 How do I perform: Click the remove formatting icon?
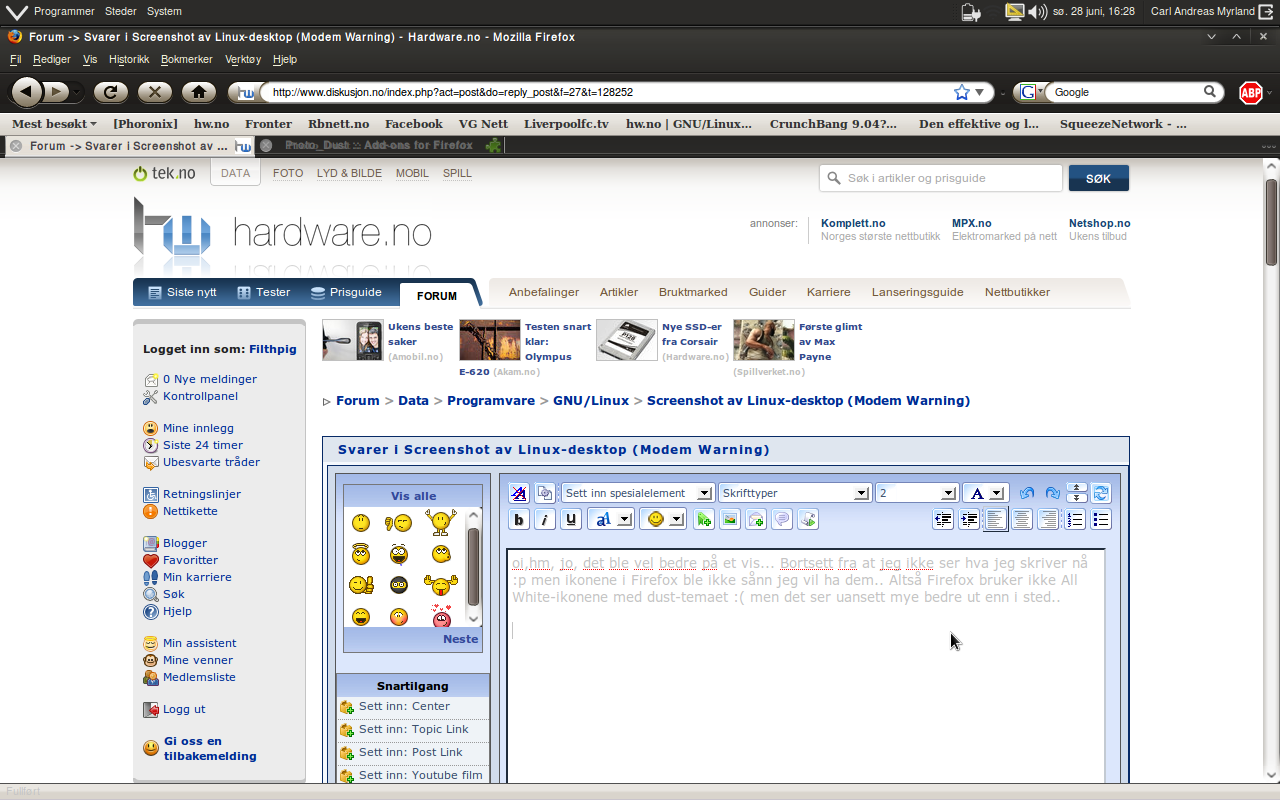[x=519, y=493]
